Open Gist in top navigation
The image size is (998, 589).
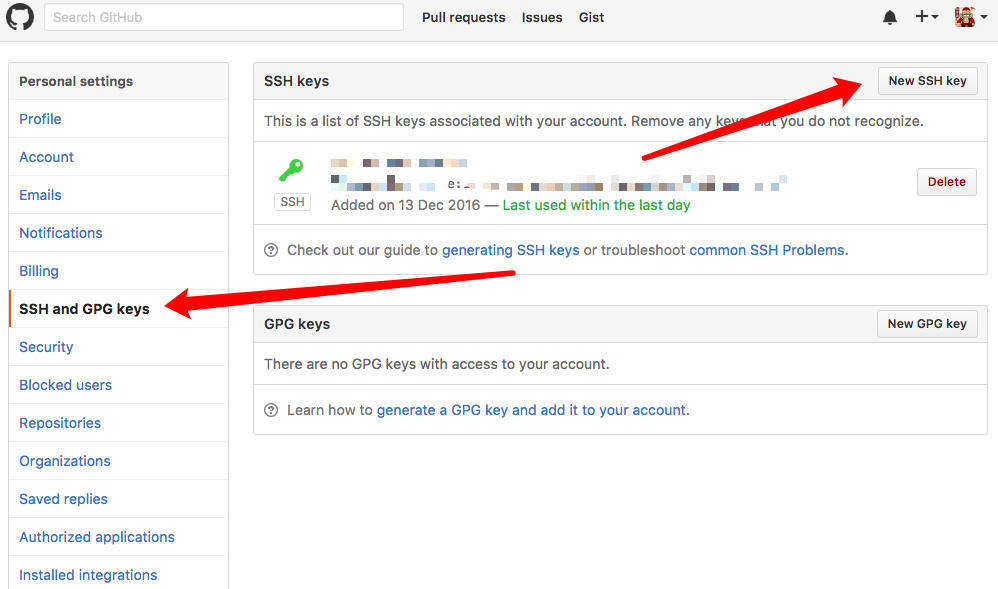click(591, 17)
